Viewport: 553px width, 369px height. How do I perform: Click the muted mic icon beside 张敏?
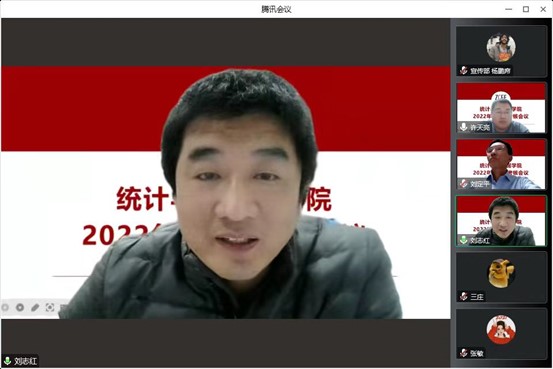(463, 353)
